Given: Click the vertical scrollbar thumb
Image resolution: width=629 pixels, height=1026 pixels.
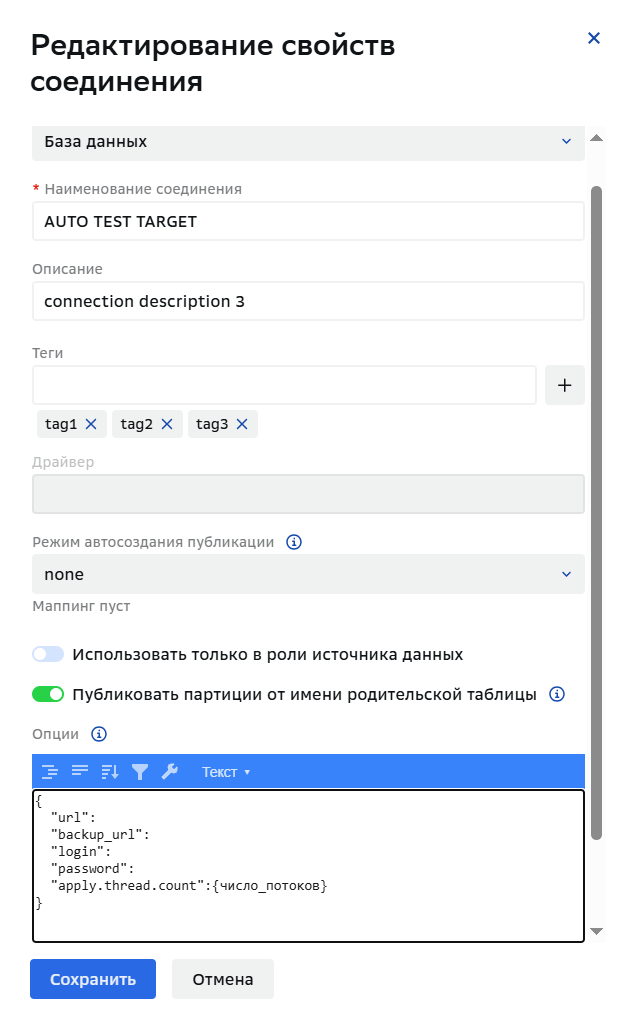Looking at the screenshot, I should point(596,512).
